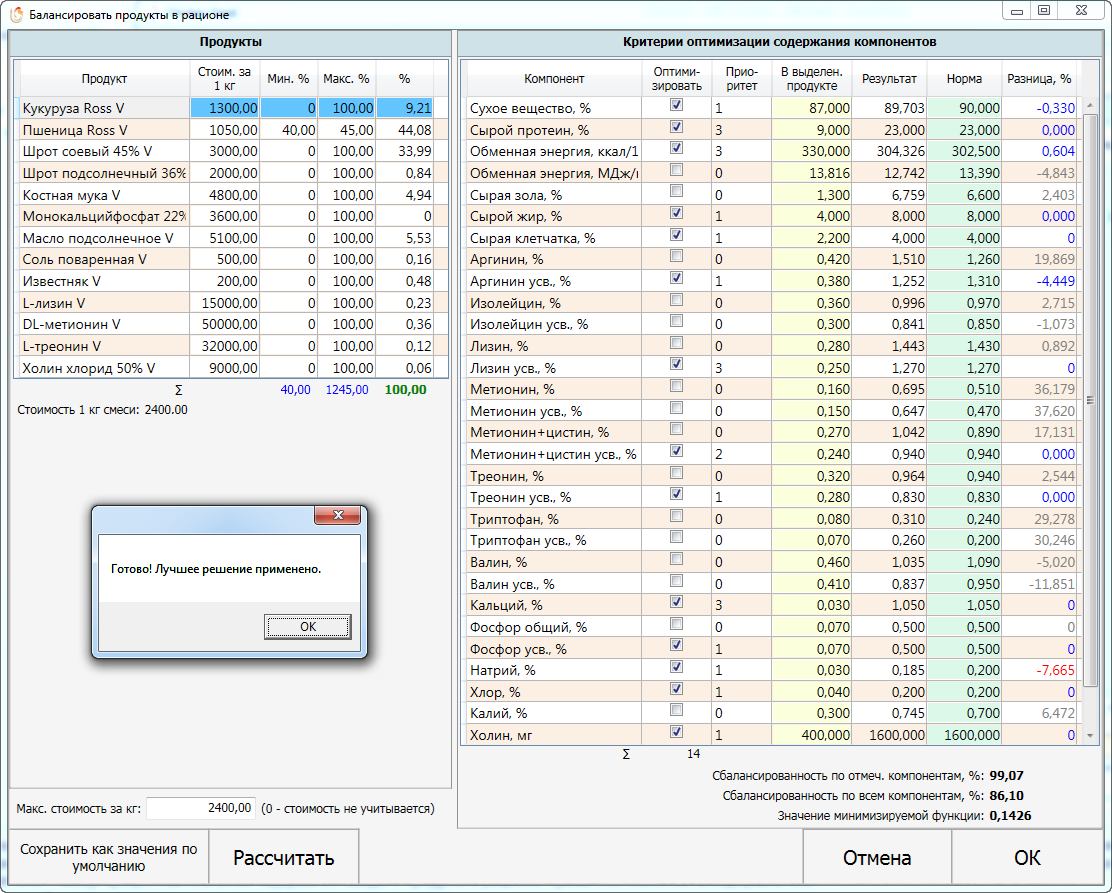Click cost cell 1300,00 for Кукуруза
The width and height of the screenshot is (1112, 893).
pyautogui.click(x=225, y=108)
